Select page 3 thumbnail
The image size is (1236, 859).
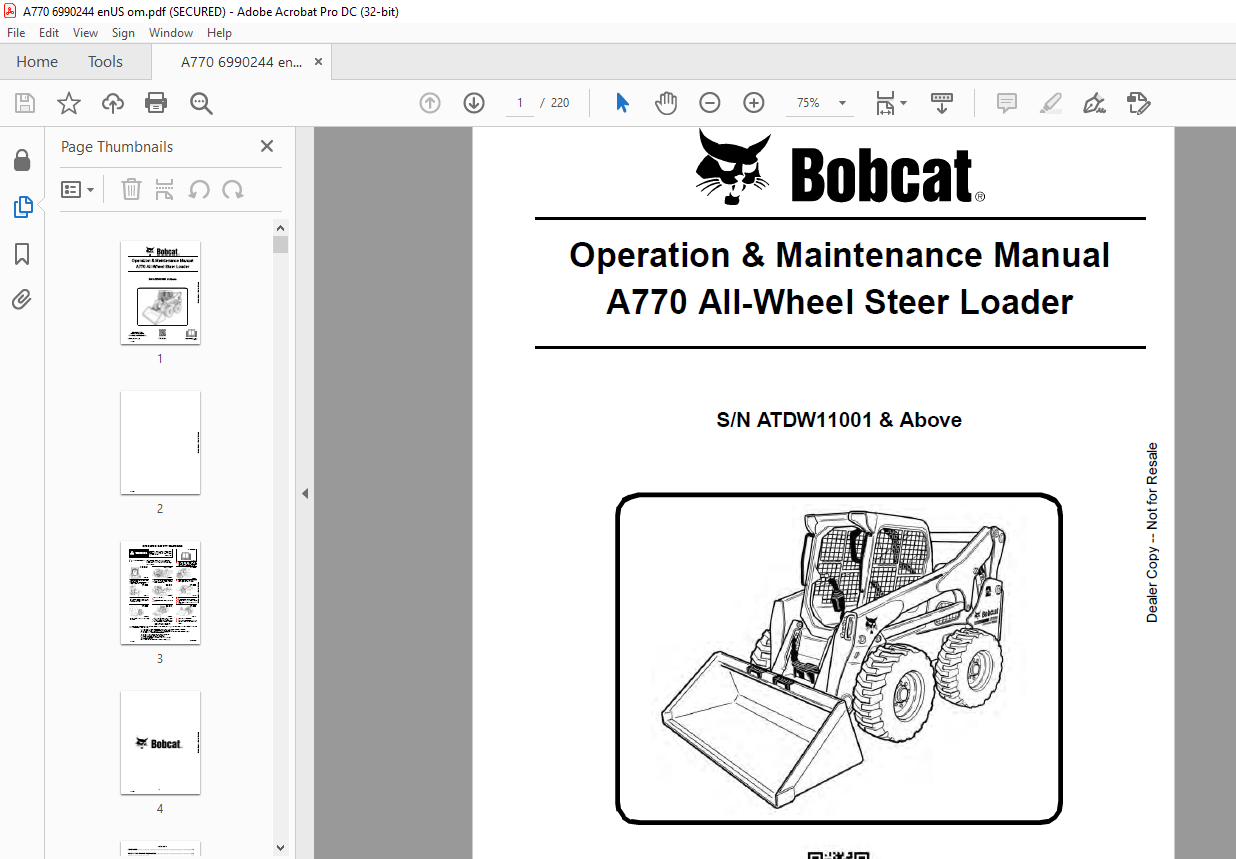click(x=160, y=593)
